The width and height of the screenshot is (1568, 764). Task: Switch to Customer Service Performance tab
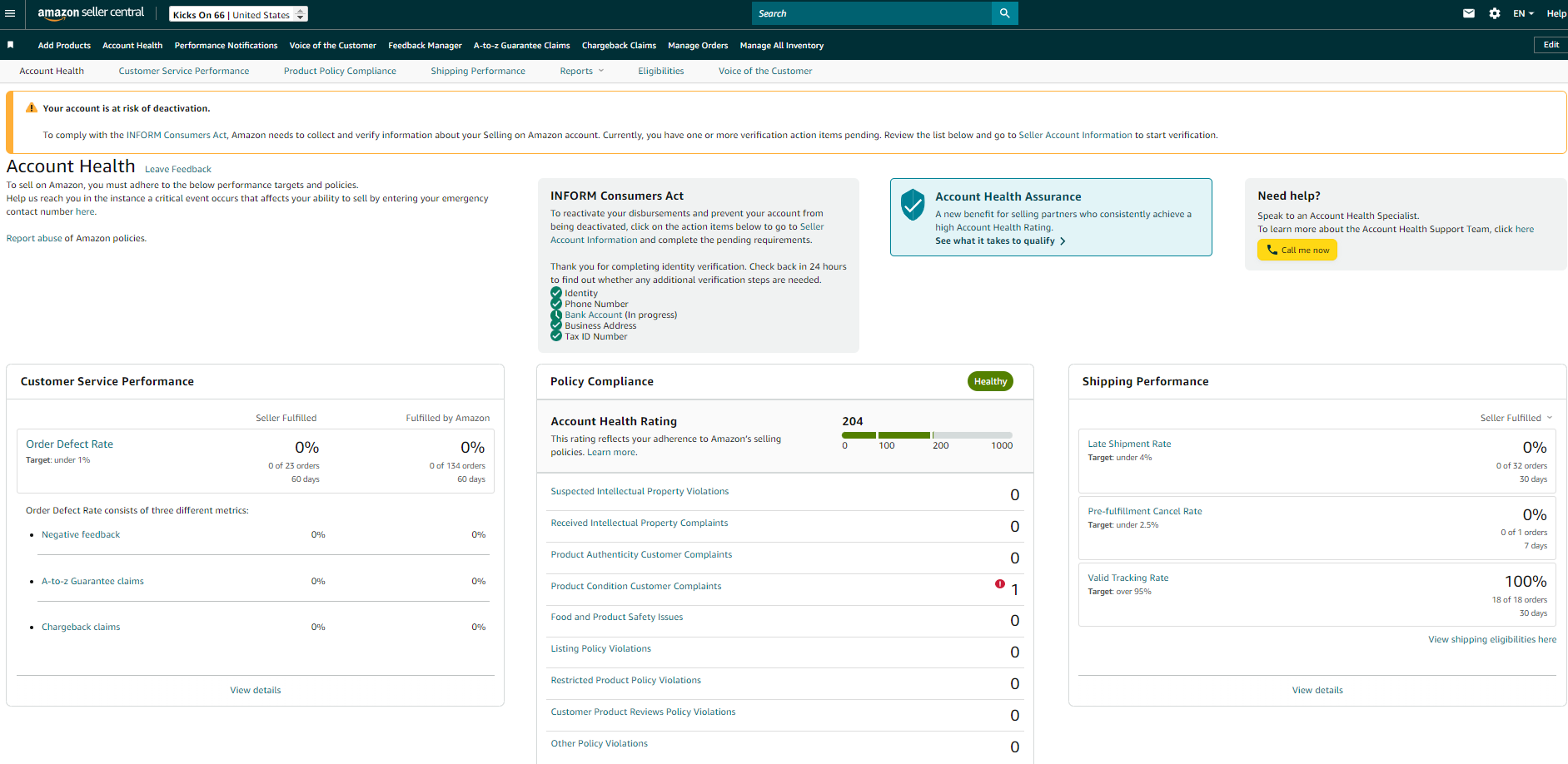click(x=184, y=72)
